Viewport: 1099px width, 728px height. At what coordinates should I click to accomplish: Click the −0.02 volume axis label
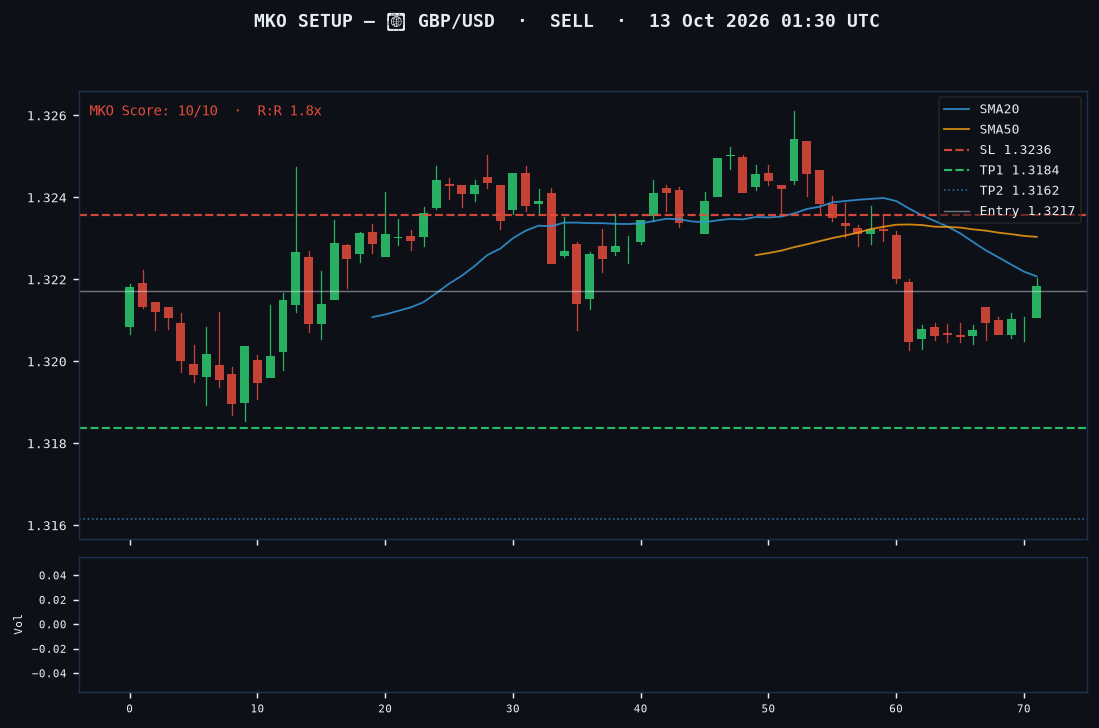point(49,649)
